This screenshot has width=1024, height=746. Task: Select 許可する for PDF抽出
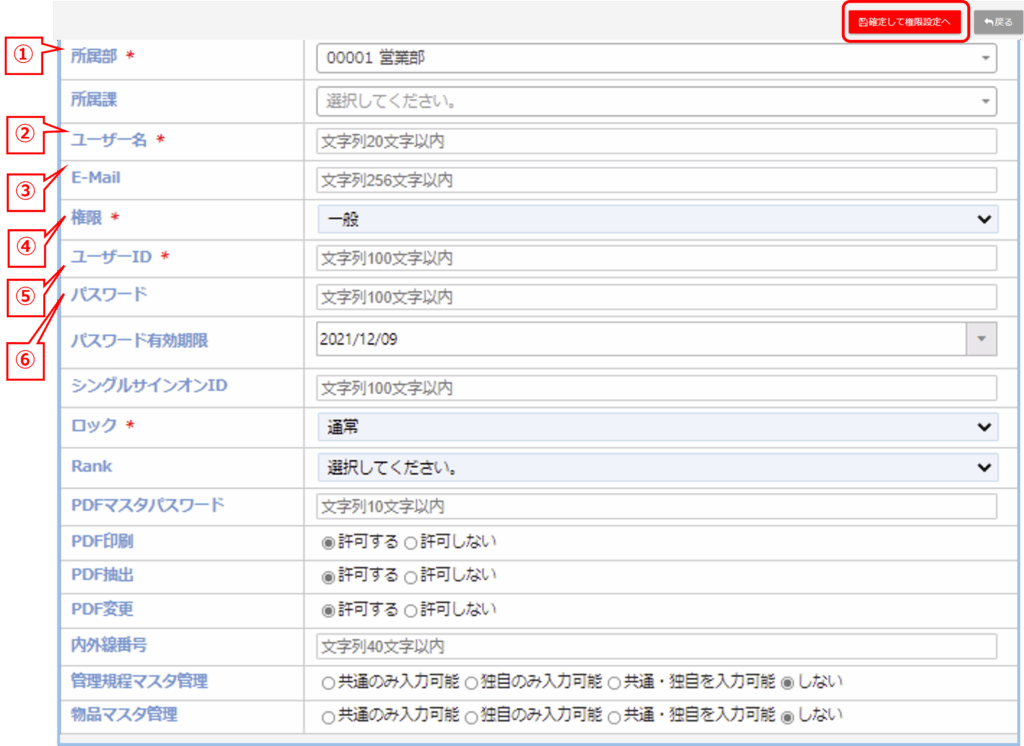pos(326,577)
